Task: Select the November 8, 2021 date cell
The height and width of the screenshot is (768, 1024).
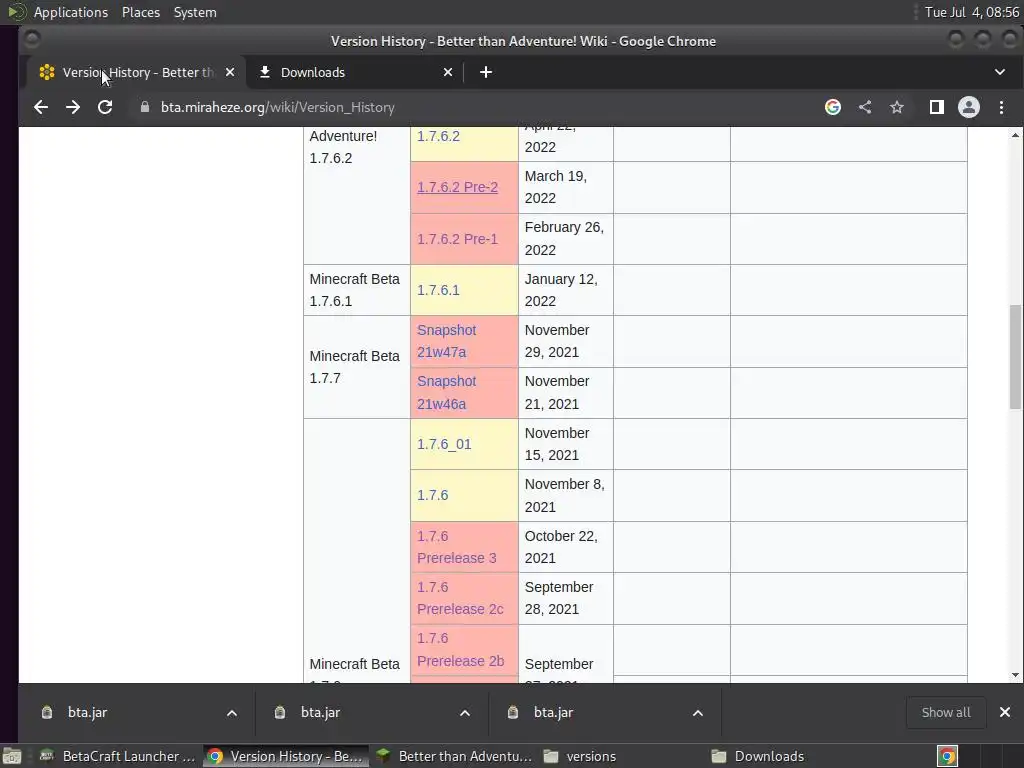Action: click(566, 495)
